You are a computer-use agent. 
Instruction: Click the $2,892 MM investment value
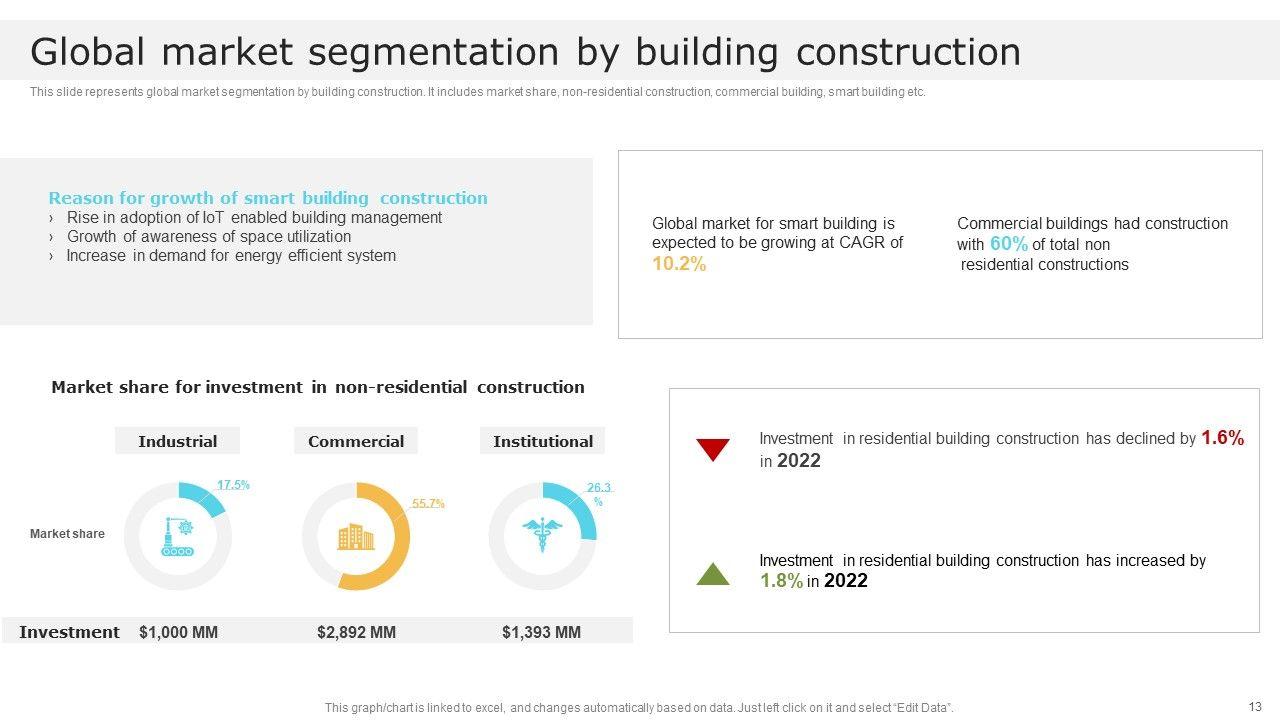coord(356,632)
